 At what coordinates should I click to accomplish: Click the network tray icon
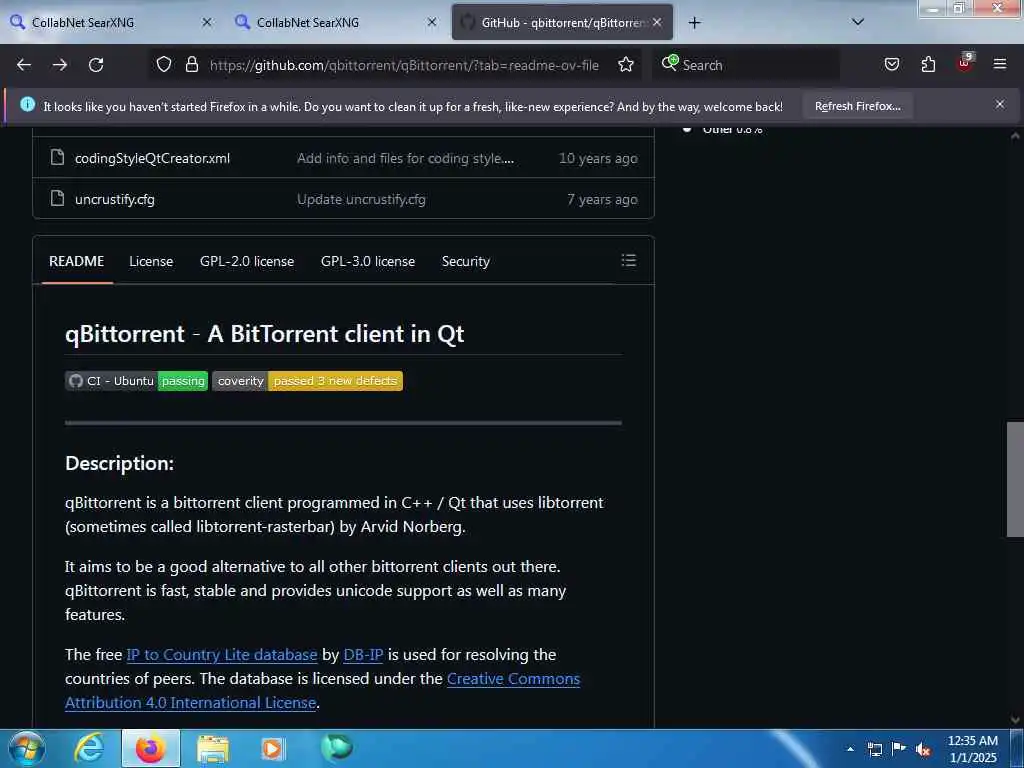coord(874,749)
